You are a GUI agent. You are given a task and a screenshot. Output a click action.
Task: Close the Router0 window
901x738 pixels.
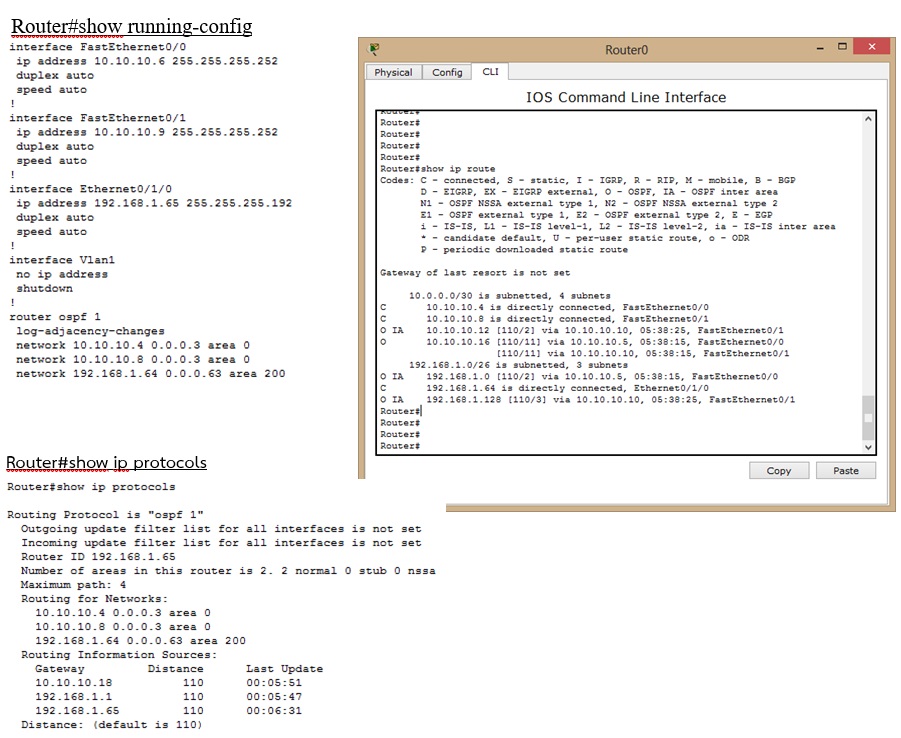[x=872, y=47]
